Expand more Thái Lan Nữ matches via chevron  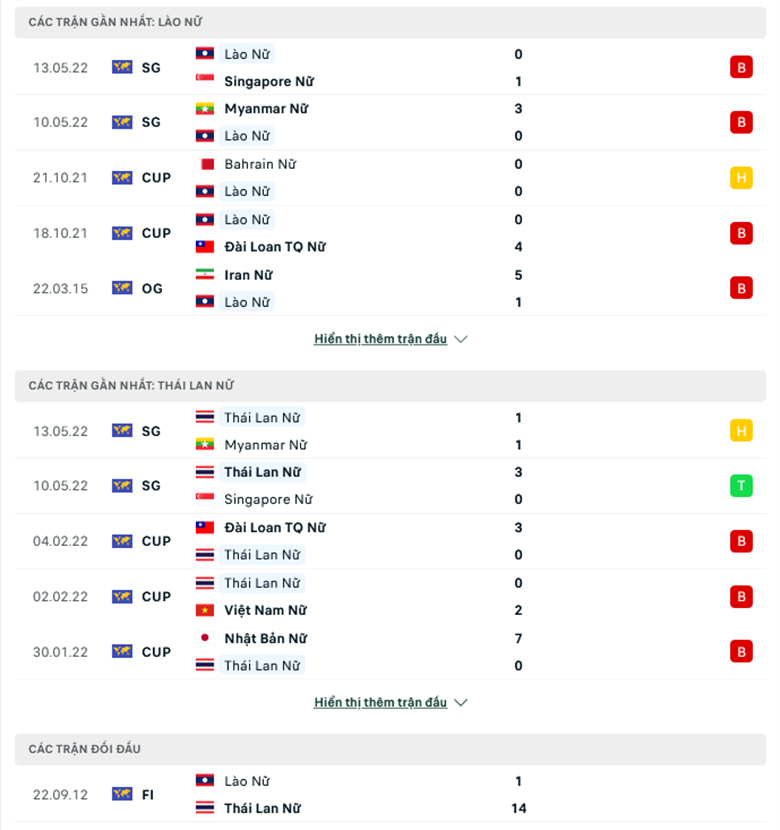pyautogui.click(x=461, y=702)
